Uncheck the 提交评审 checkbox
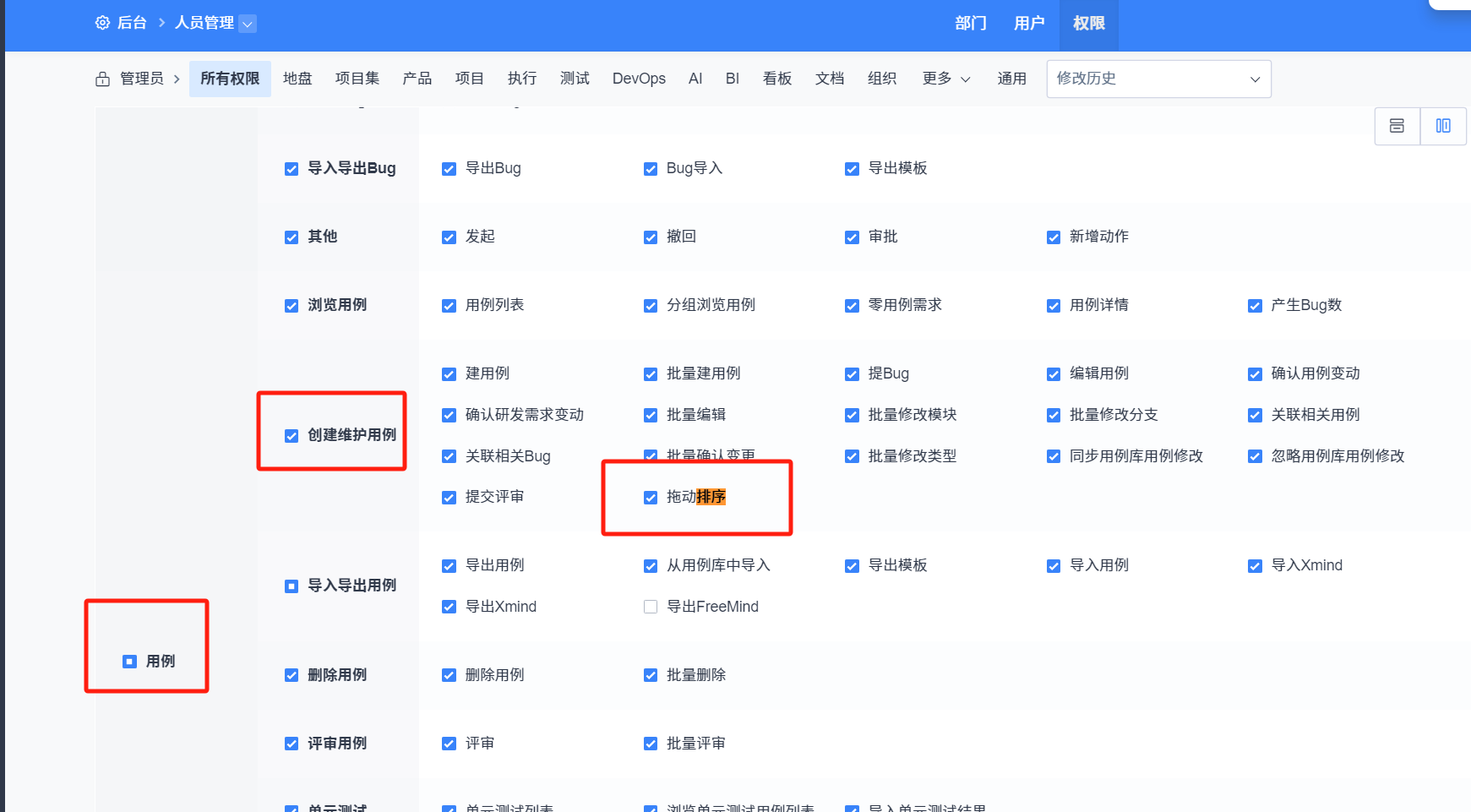This screenshot has width=1471, height=812. 449,498
